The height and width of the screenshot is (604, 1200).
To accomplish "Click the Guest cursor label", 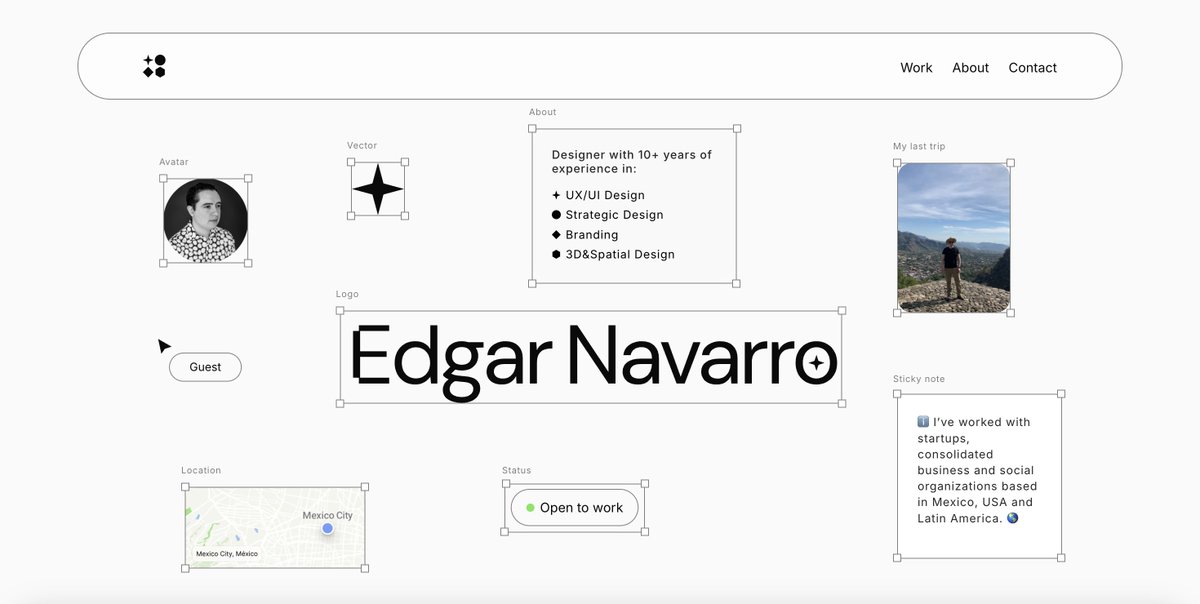I will tap(205, 367).
